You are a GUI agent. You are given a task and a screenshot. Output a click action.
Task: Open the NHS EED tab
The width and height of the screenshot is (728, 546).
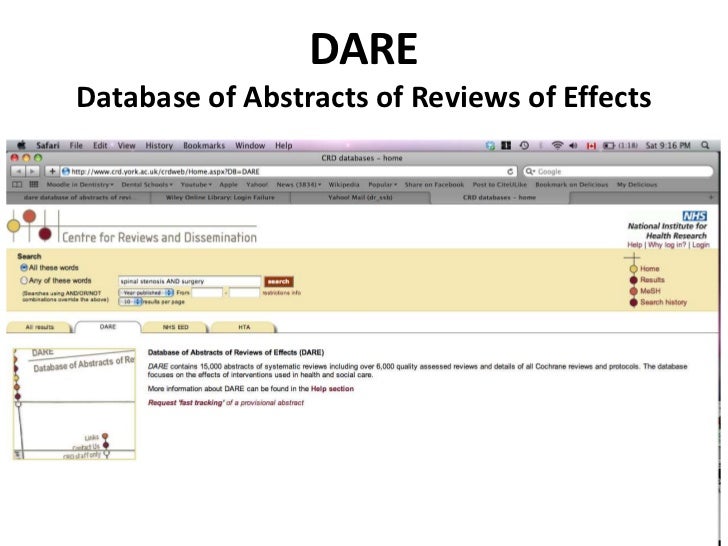(176, 327)
